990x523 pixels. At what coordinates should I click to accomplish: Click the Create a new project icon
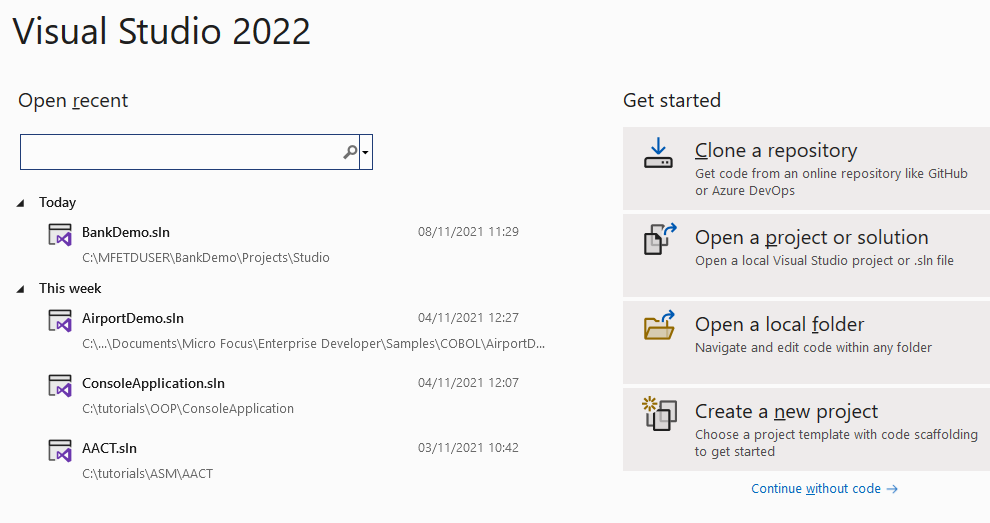pos(659,413)
